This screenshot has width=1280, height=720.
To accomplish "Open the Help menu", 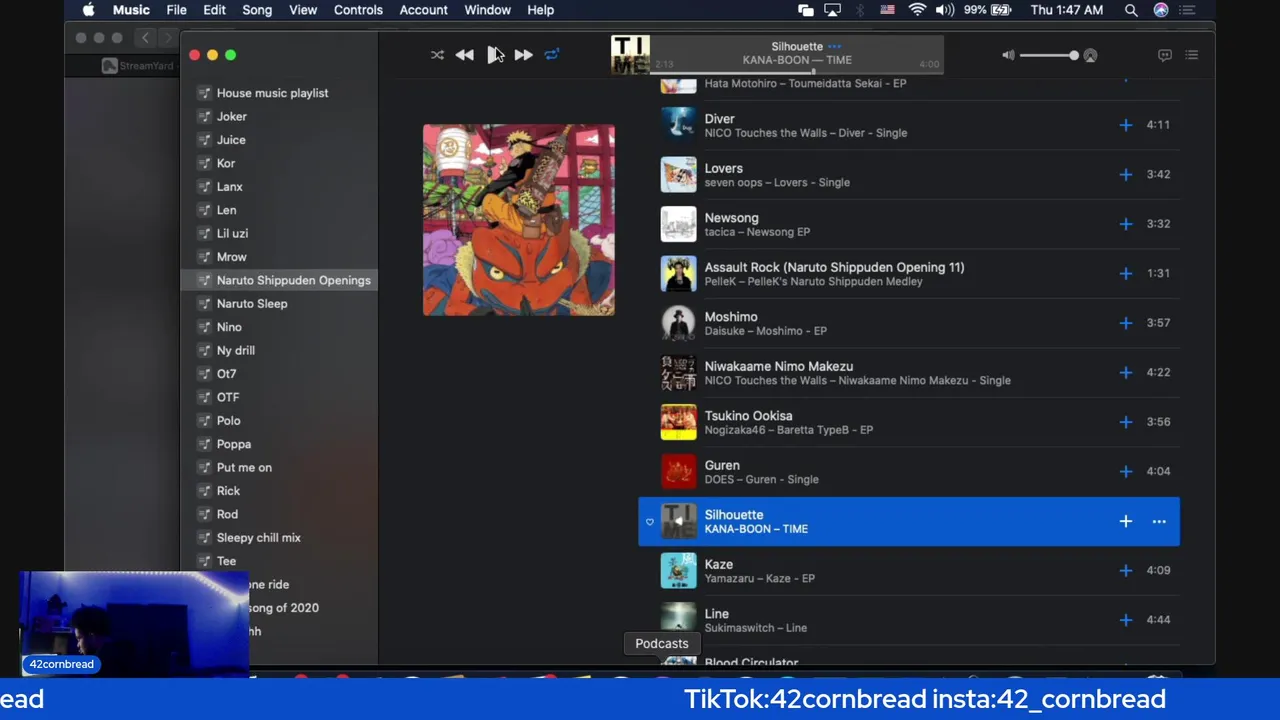I will tap(540, 10).
